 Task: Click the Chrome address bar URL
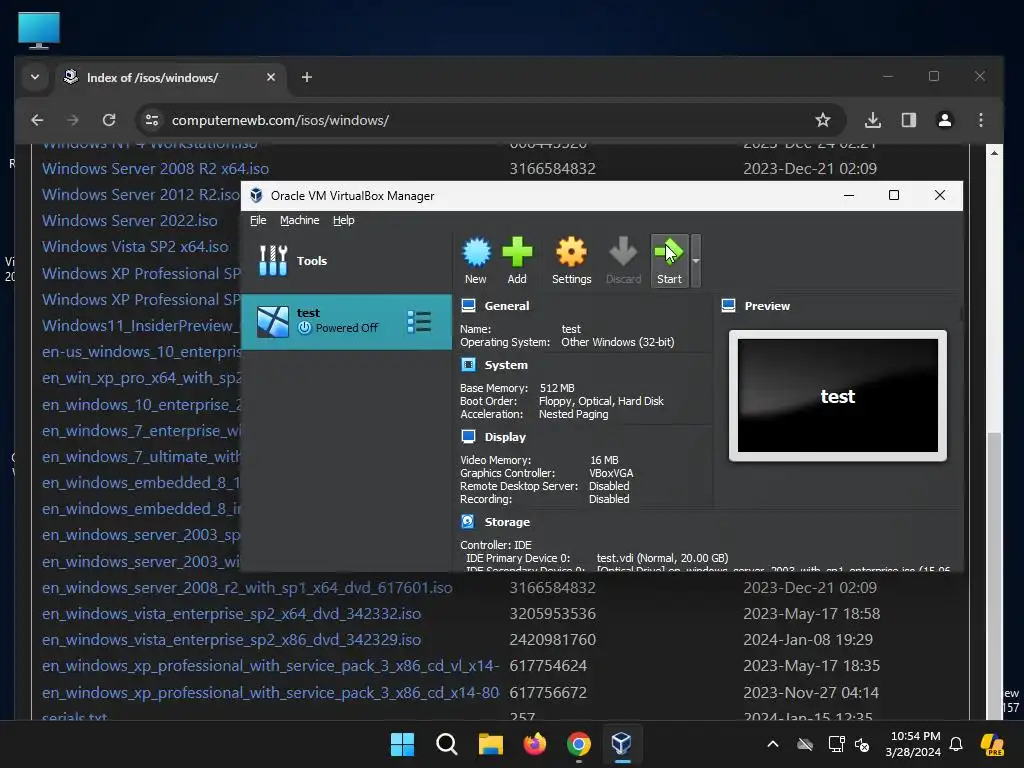pyautogui.click(x=280, y=120)
